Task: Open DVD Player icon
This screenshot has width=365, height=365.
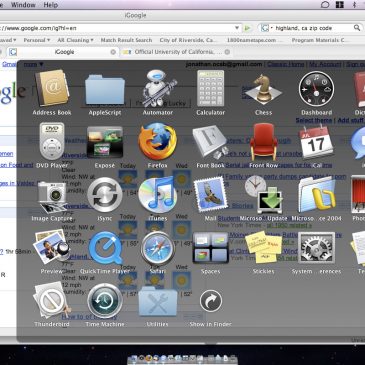Action: pos(52,141)
